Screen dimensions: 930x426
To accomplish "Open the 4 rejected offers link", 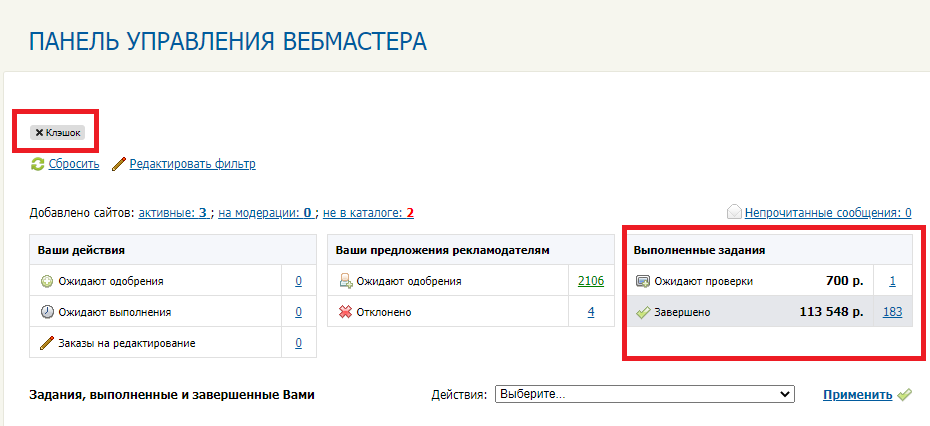I will 591,312.
